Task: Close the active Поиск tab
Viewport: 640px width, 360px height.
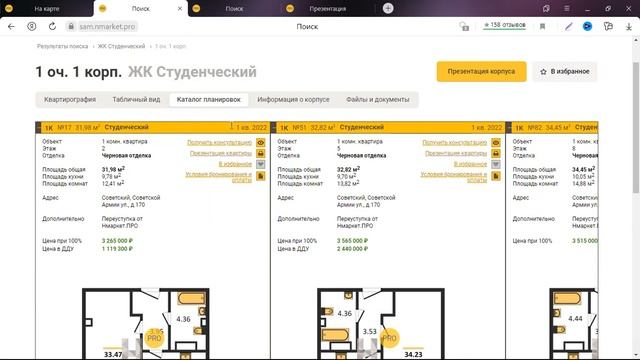Action: click(180, 8)
